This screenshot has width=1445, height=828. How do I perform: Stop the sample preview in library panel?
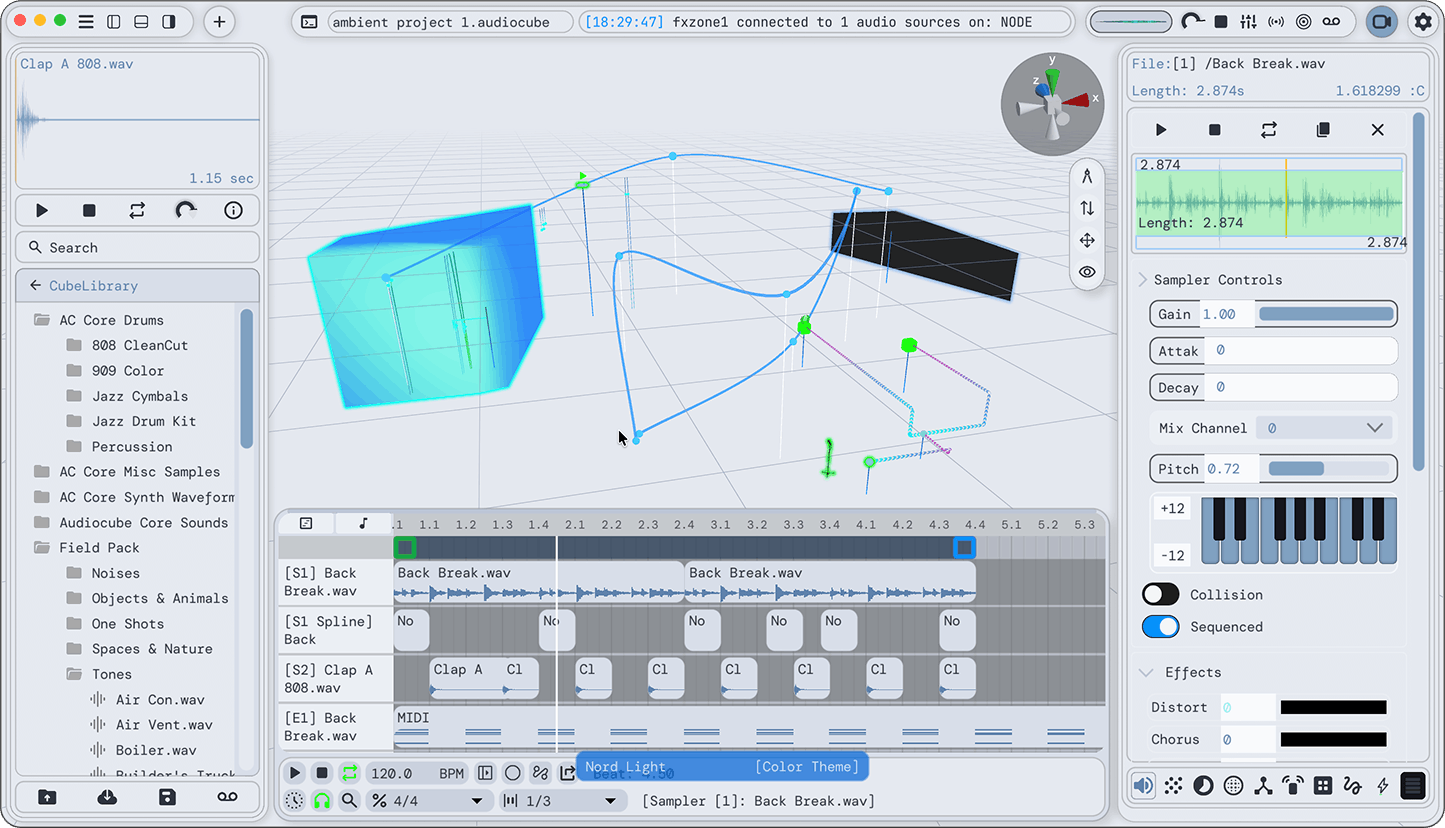coord(89,210)
